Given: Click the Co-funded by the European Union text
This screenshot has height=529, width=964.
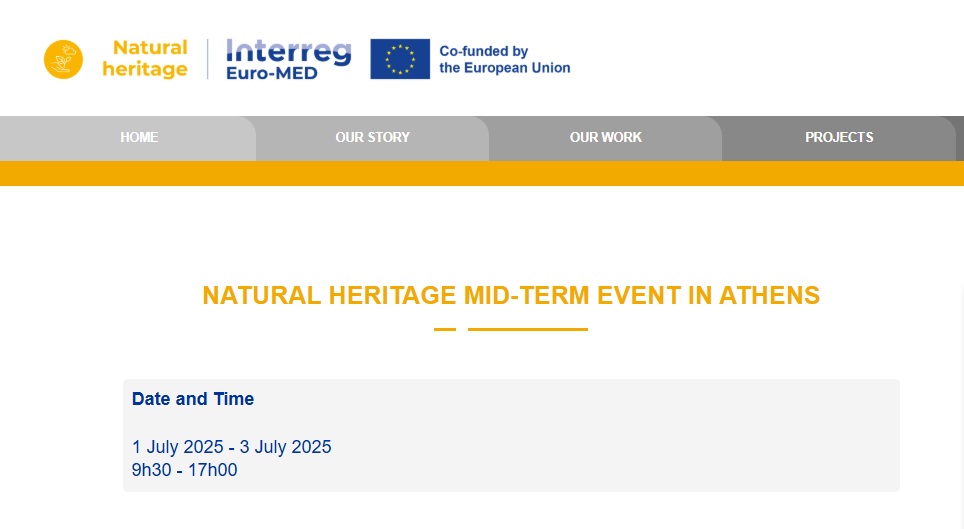Looking at the screenshot, I should 505,59.
